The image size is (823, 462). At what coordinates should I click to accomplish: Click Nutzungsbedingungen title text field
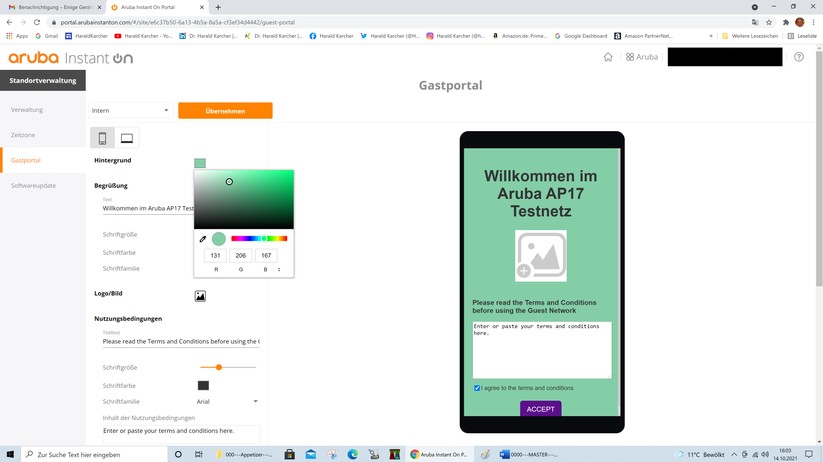click(x=181, y=341)
